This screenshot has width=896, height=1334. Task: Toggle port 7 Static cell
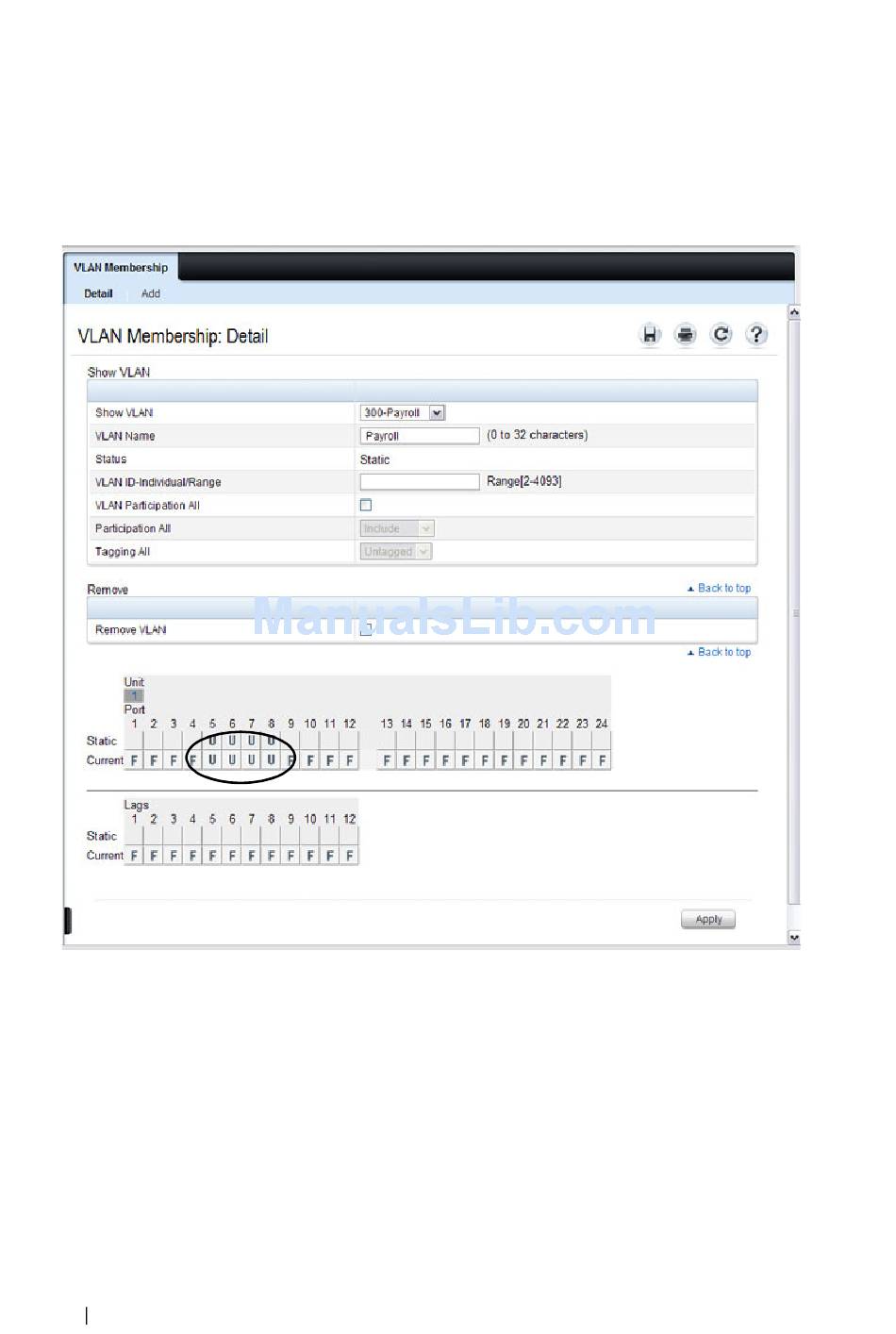pos(252,741)
